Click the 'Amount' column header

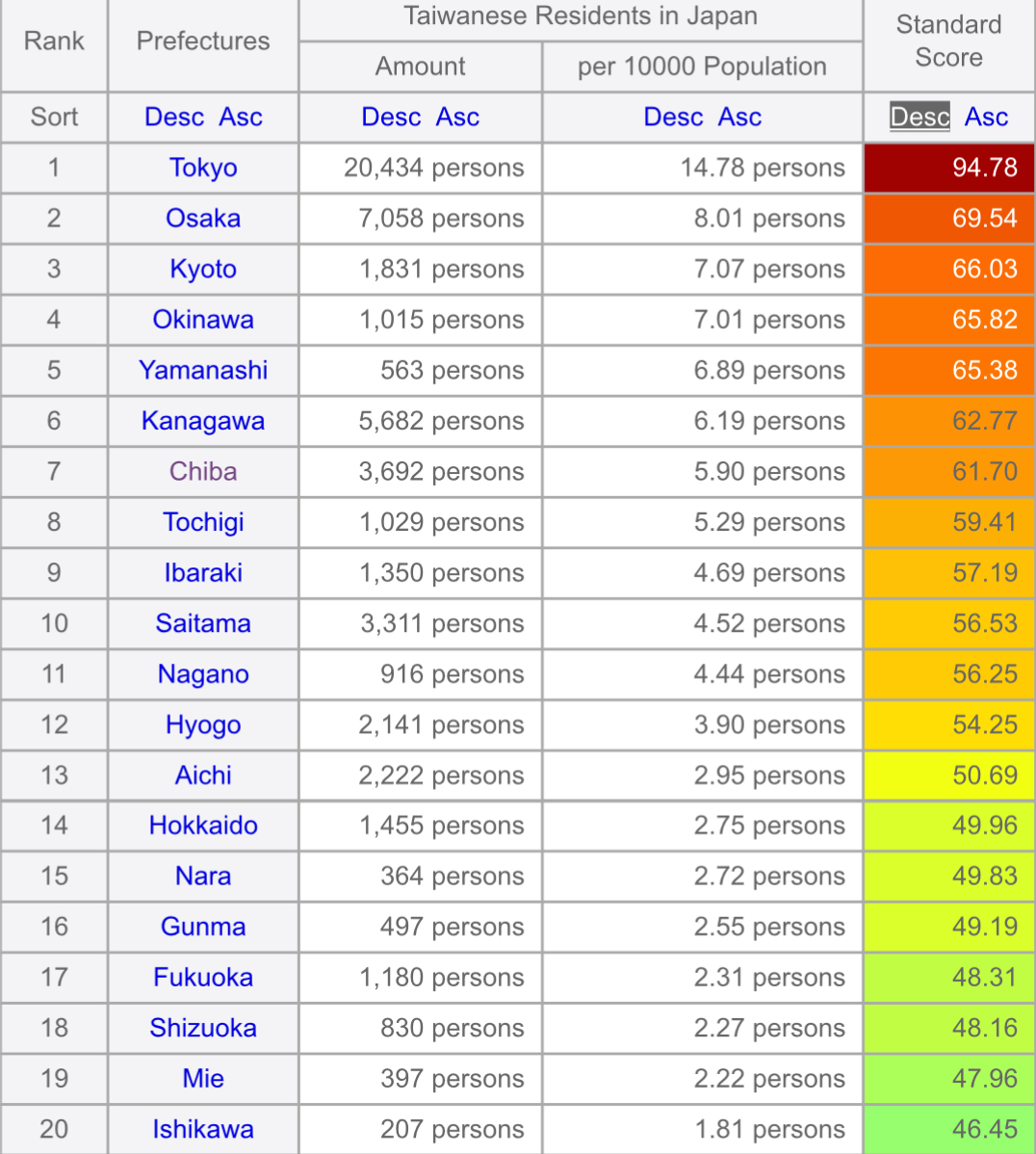(420, 67)
